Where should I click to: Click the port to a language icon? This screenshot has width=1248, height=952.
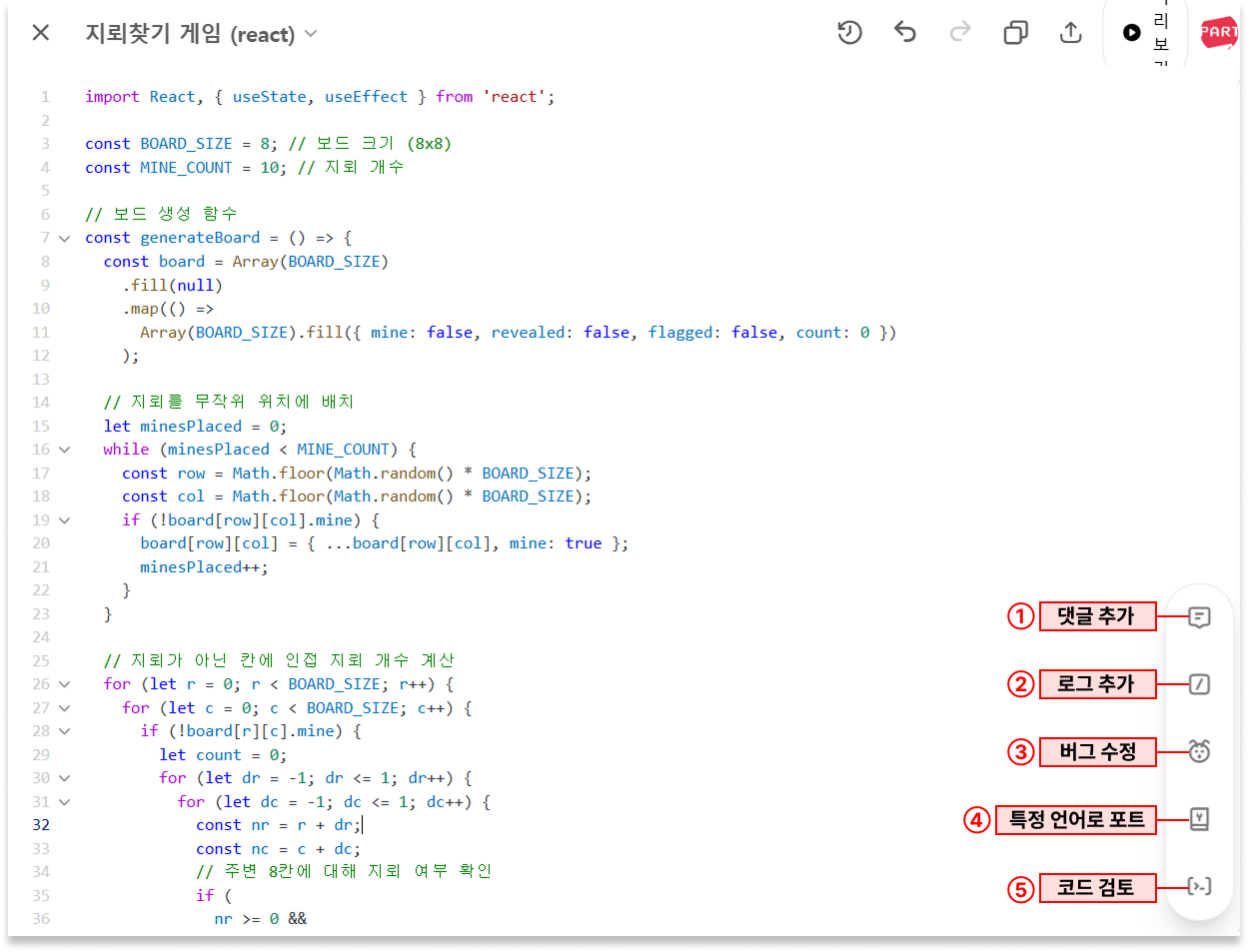[x=1199, y=819]
